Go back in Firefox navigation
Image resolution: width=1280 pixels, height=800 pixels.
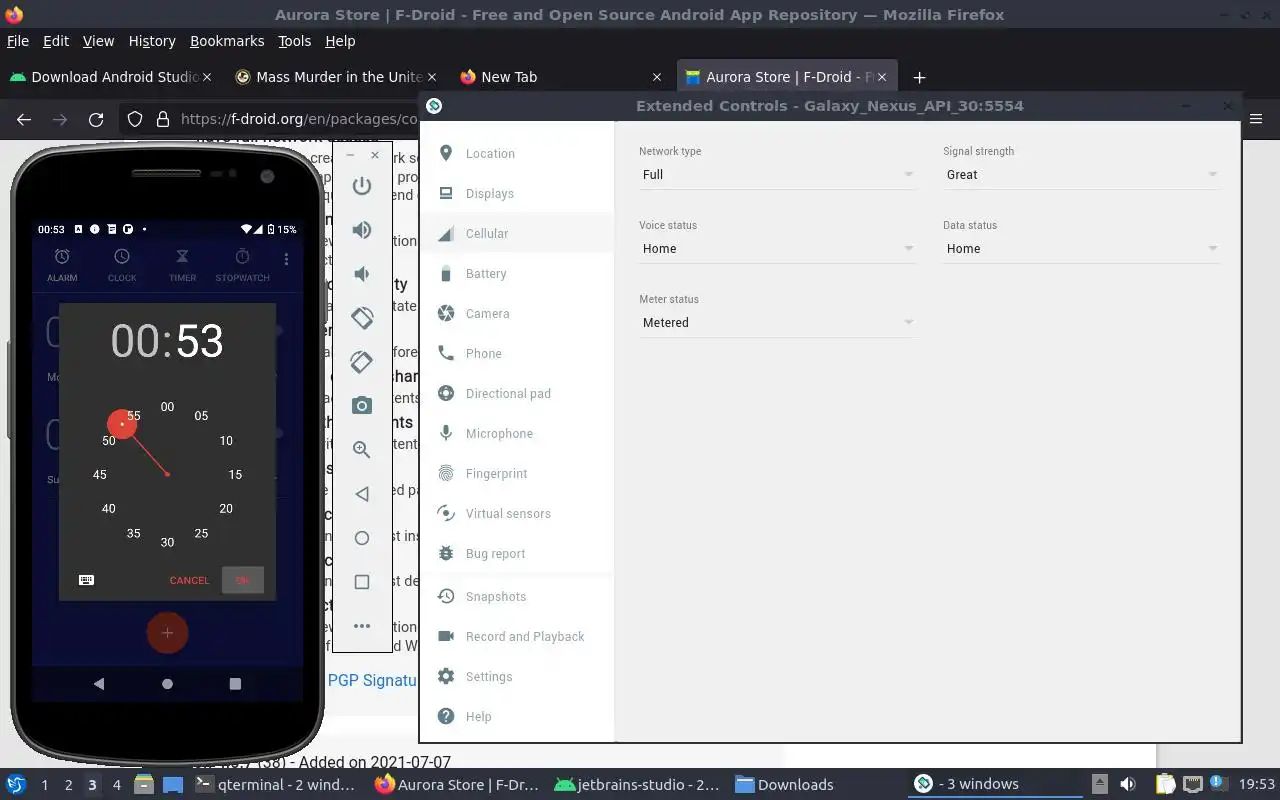tap(24, 120)
